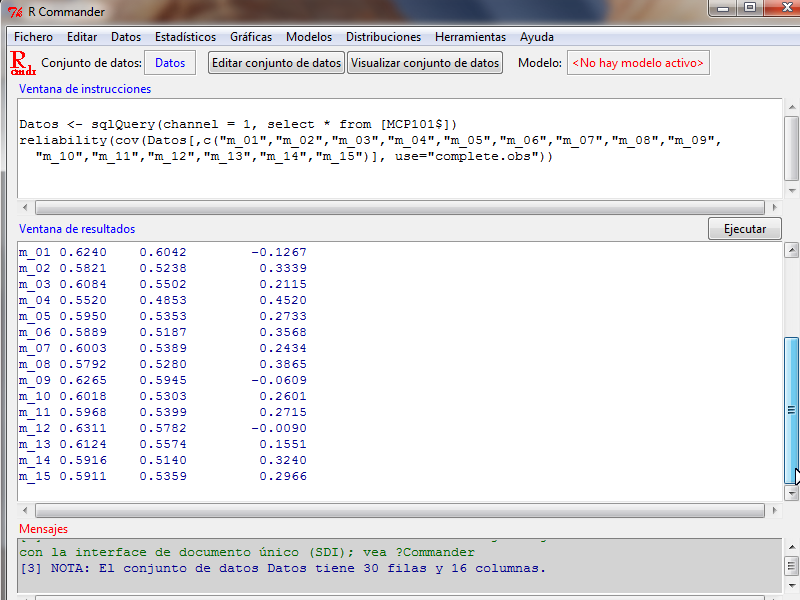The width and height of the screenshot is (800, 600).
Task: Open the Fichero menu
Action: click(33, 37)
